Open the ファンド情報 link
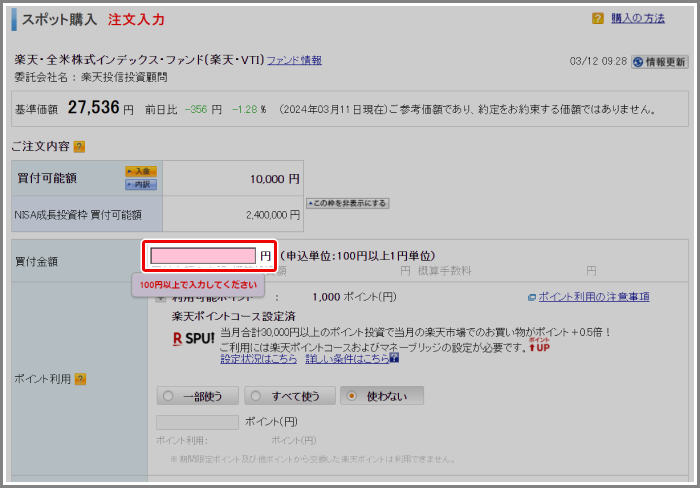The height and width of the screenshot is (488, 700). tap(294, 60)
